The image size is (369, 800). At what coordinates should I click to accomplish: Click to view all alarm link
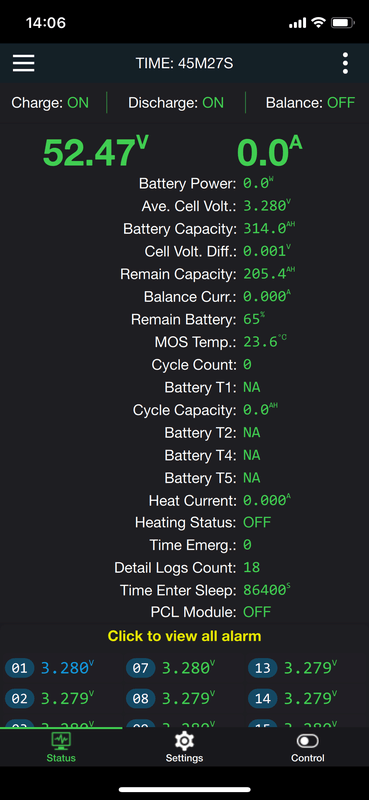[184, 636]
